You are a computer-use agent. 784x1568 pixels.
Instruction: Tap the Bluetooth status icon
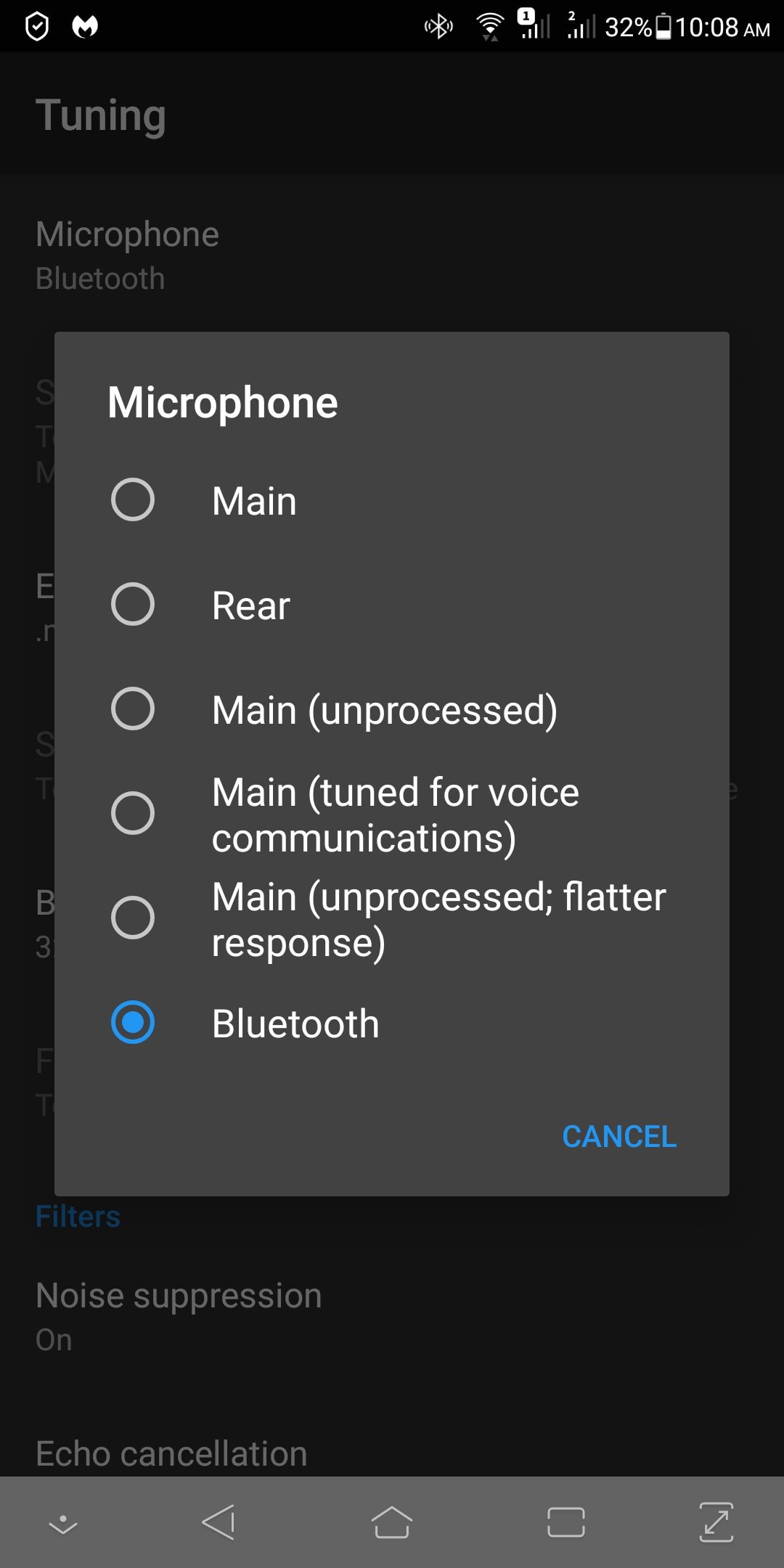point(438,27)
